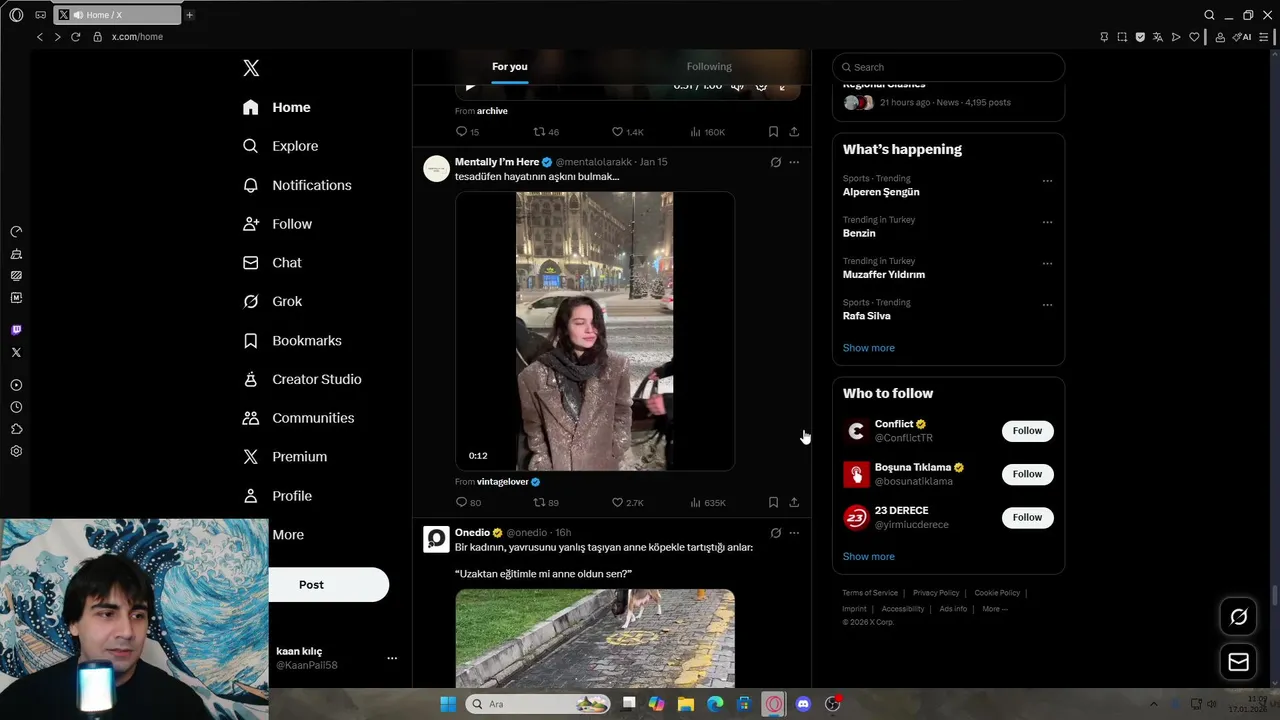The image size is (1280, 720).
Task: Open Discord from the taskbar
Action: (x=803, y=704)
